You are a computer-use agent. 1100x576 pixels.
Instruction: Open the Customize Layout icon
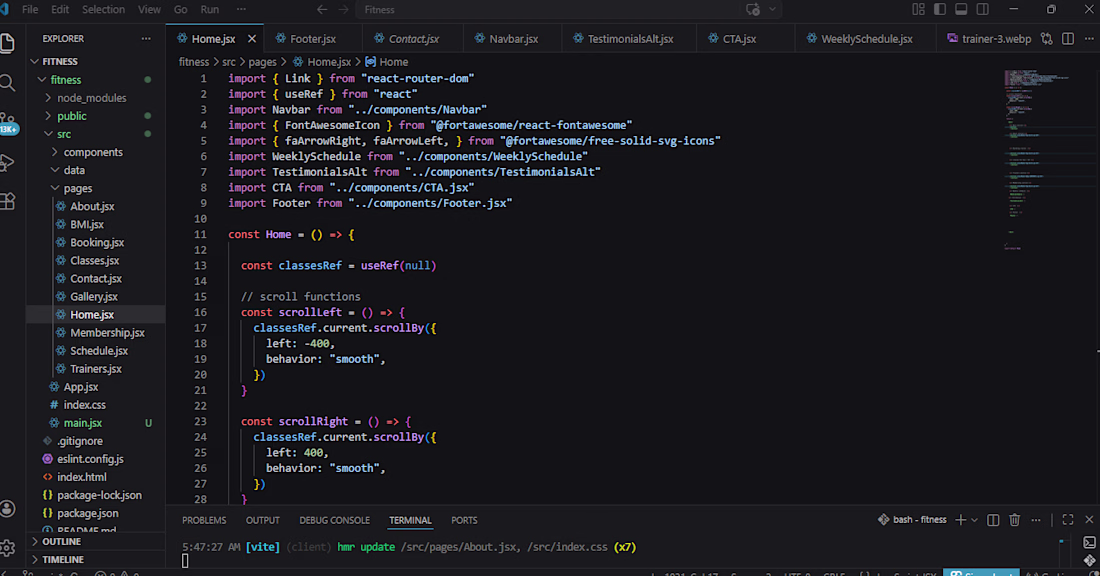click(918, 9)
